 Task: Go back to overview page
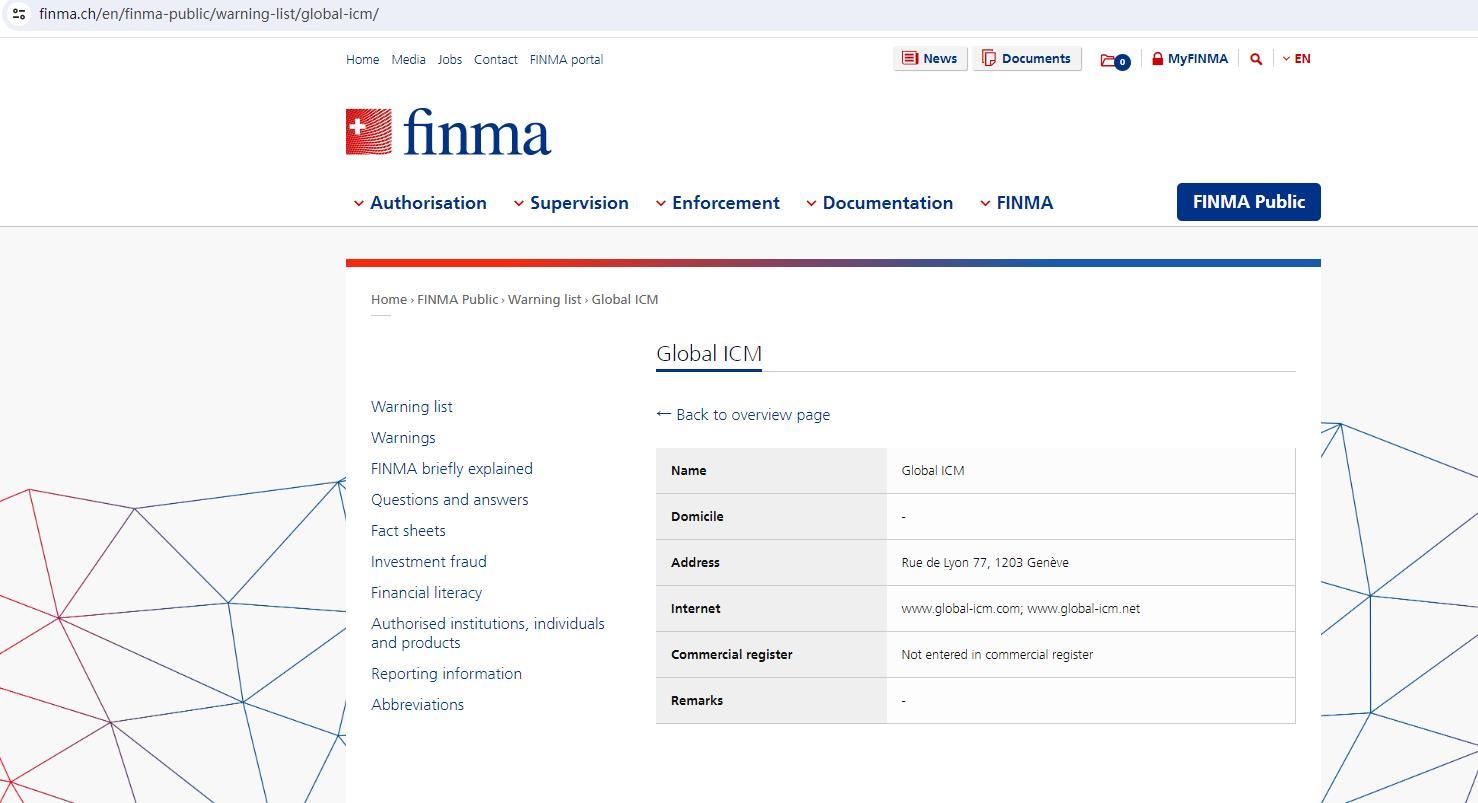point(743,415)
